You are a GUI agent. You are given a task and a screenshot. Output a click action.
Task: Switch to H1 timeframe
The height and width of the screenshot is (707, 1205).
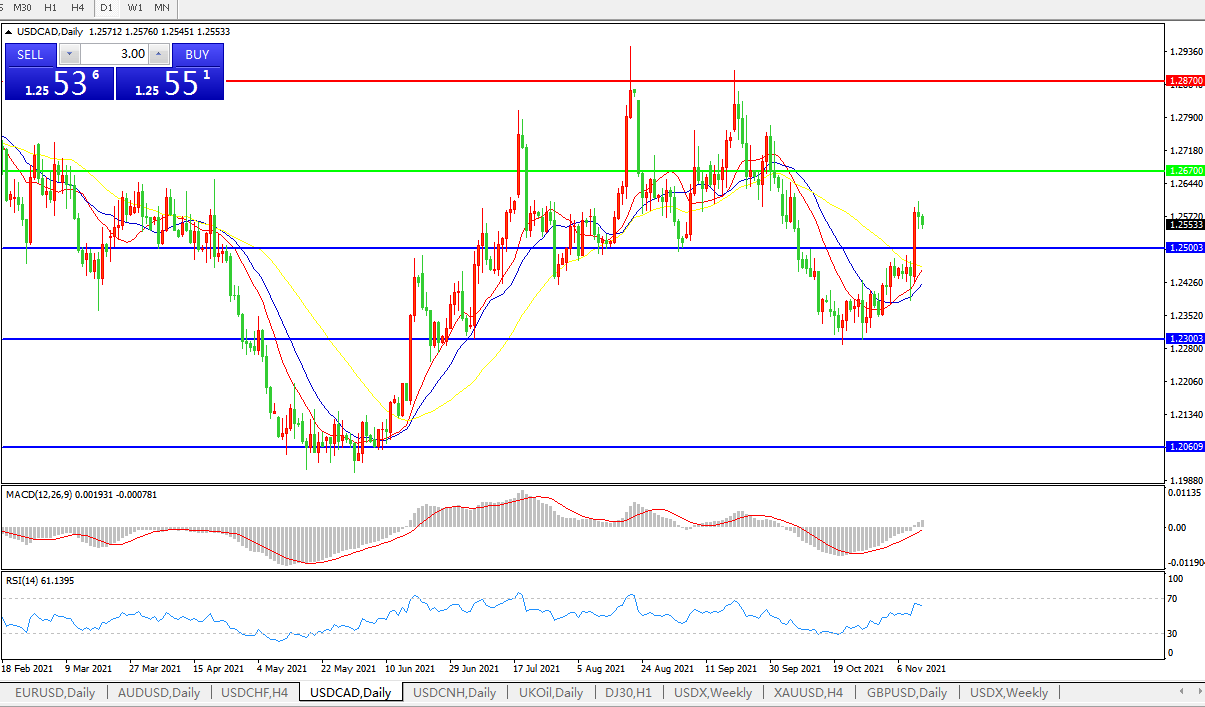coord(50,7)
